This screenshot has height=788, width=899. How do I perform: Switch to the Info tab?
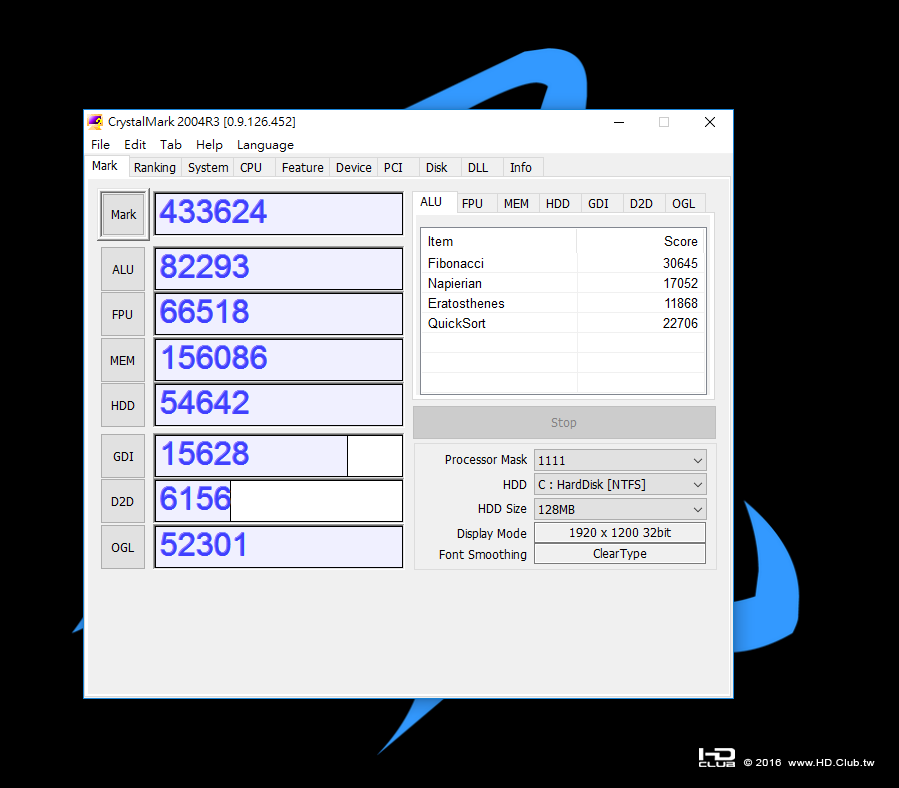pyautogui.click(x=521, y=167)
